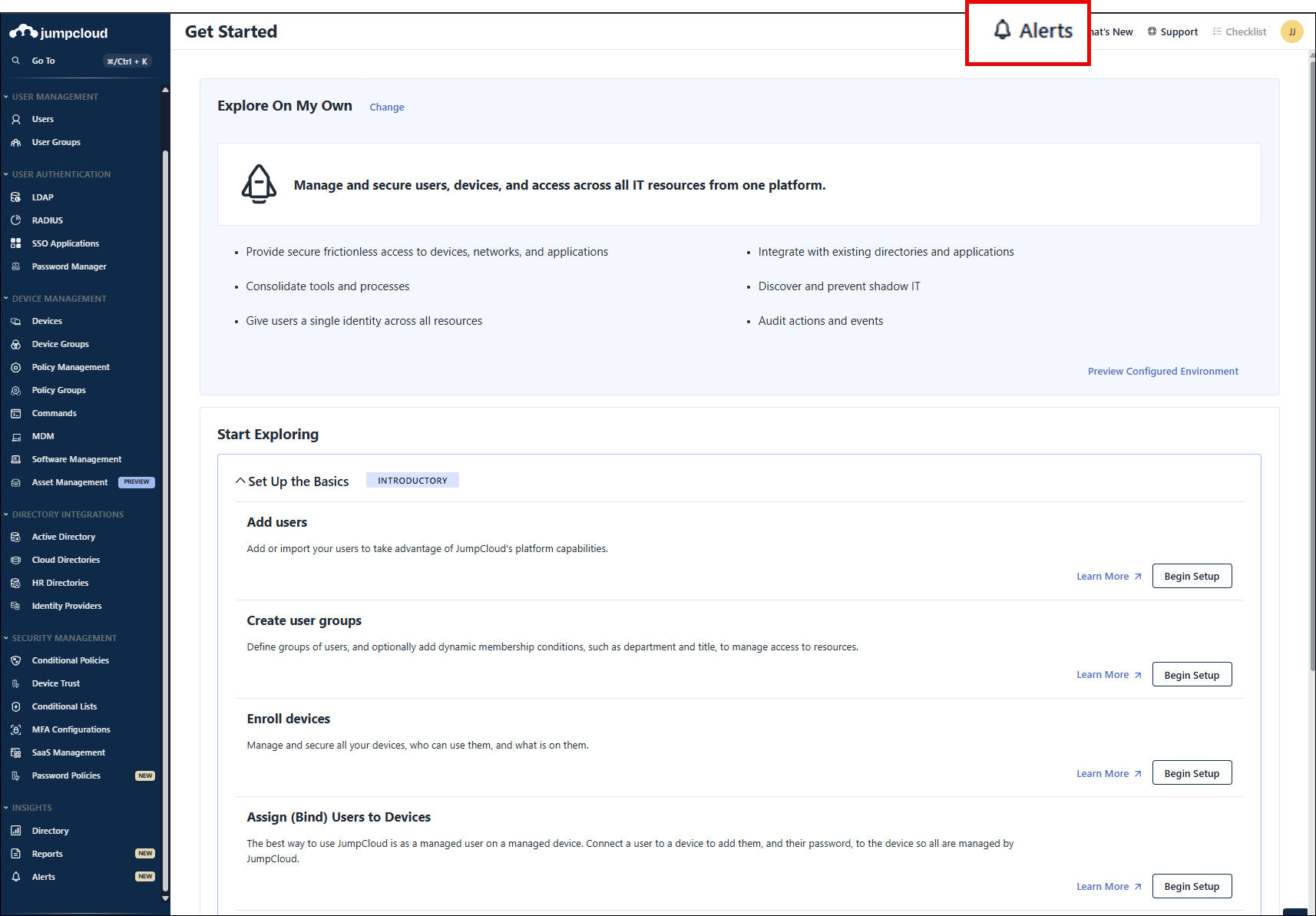Viewport: 1316px width, 916px height.
Task: Click the Change link beside Explore On My Own
Action: (x=386, y=107)
